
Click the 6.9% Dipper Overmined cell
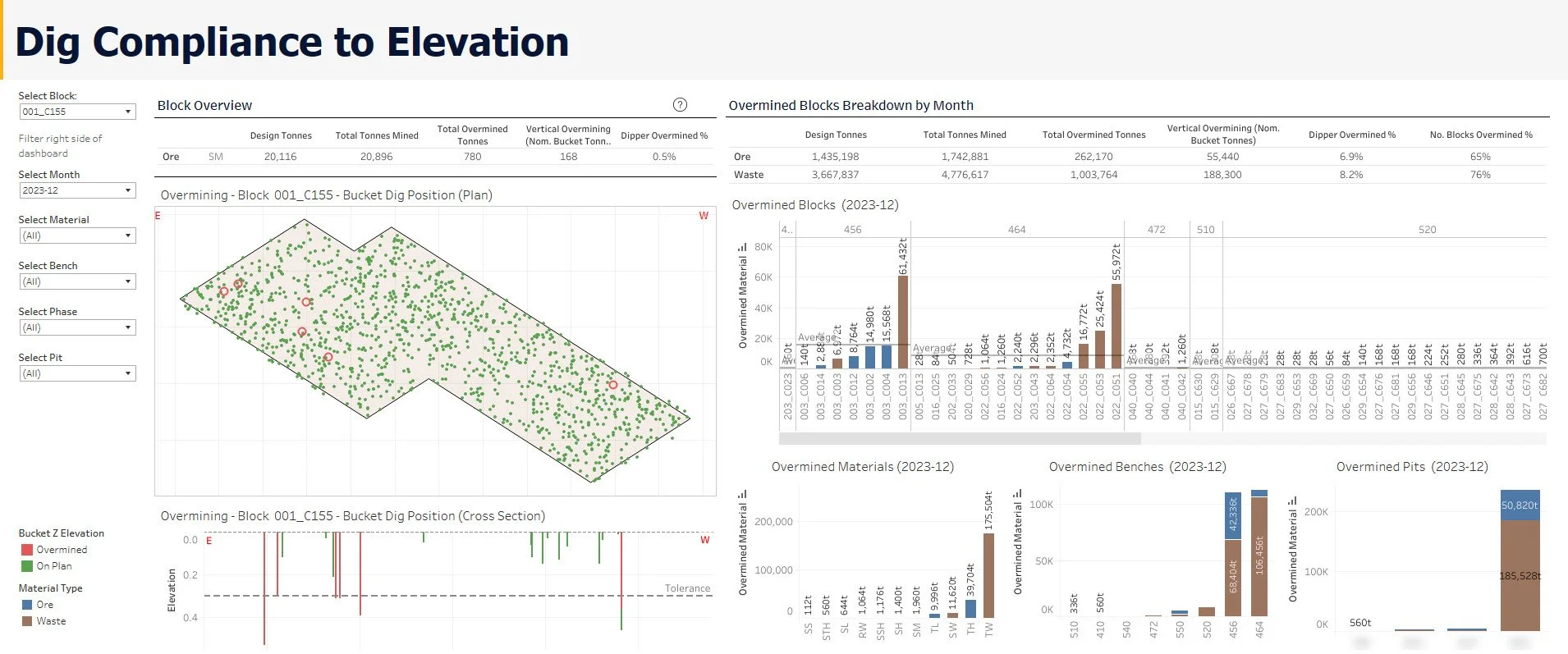[1351, 157]
